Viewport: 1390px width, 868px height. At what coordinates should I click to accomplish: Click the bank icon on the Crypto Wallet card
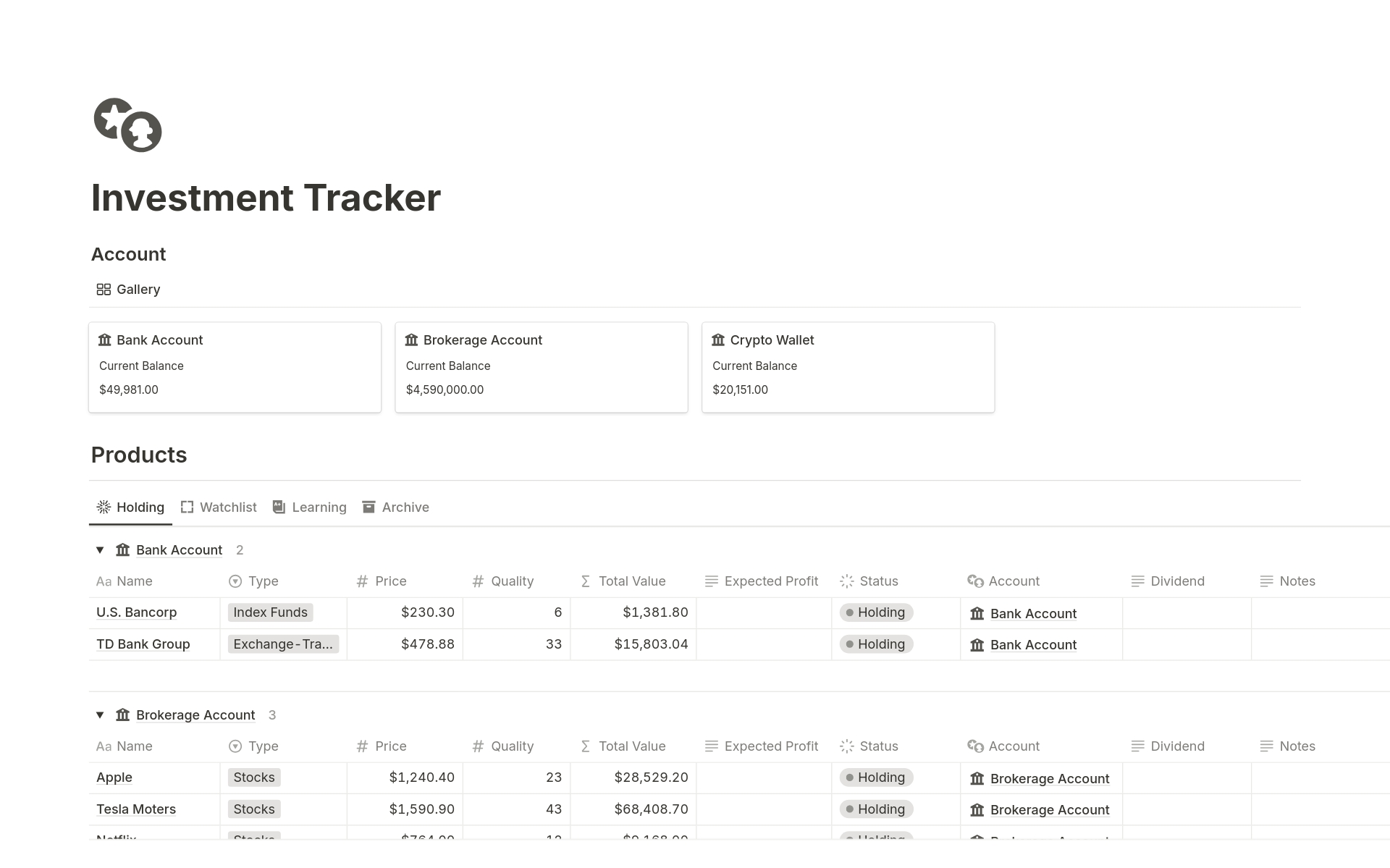[718, 340]
